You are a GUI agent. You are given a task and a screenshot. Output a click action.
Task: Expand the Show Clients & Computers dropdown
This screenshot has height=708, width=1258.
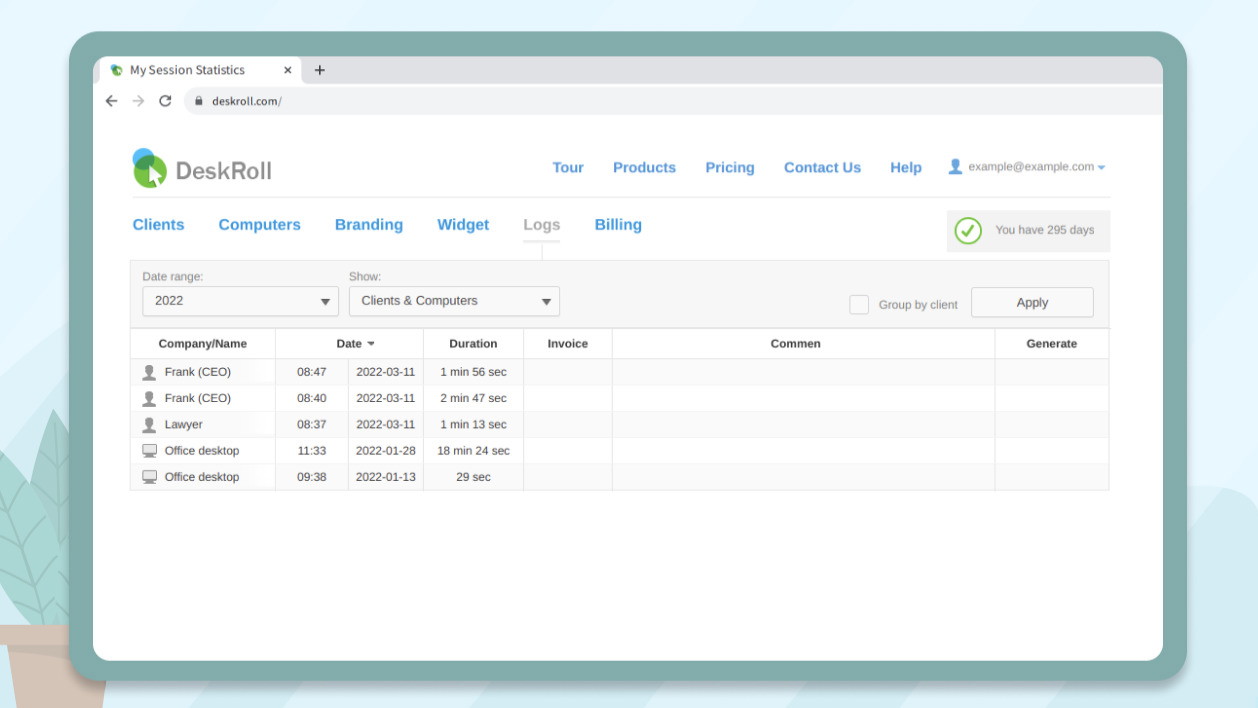click(x=454, y=301)
